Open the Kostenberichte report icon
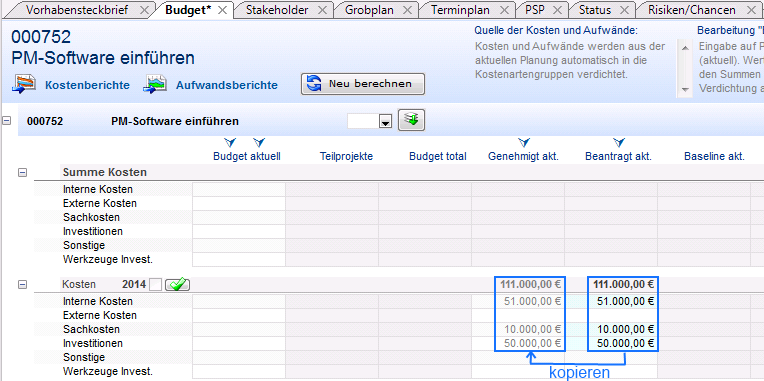This screenshot has height=381, width=764. [24, 84]
